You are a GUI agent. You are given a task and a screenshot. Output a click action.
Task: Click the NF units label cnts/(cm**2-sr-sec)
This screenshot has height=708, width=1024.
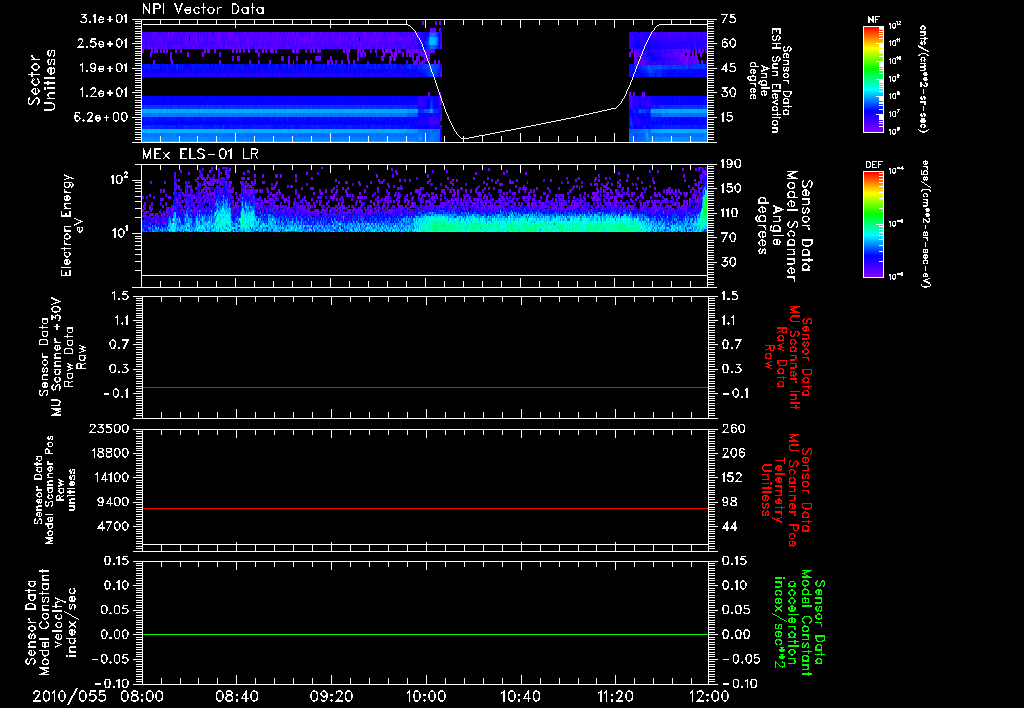923,78
